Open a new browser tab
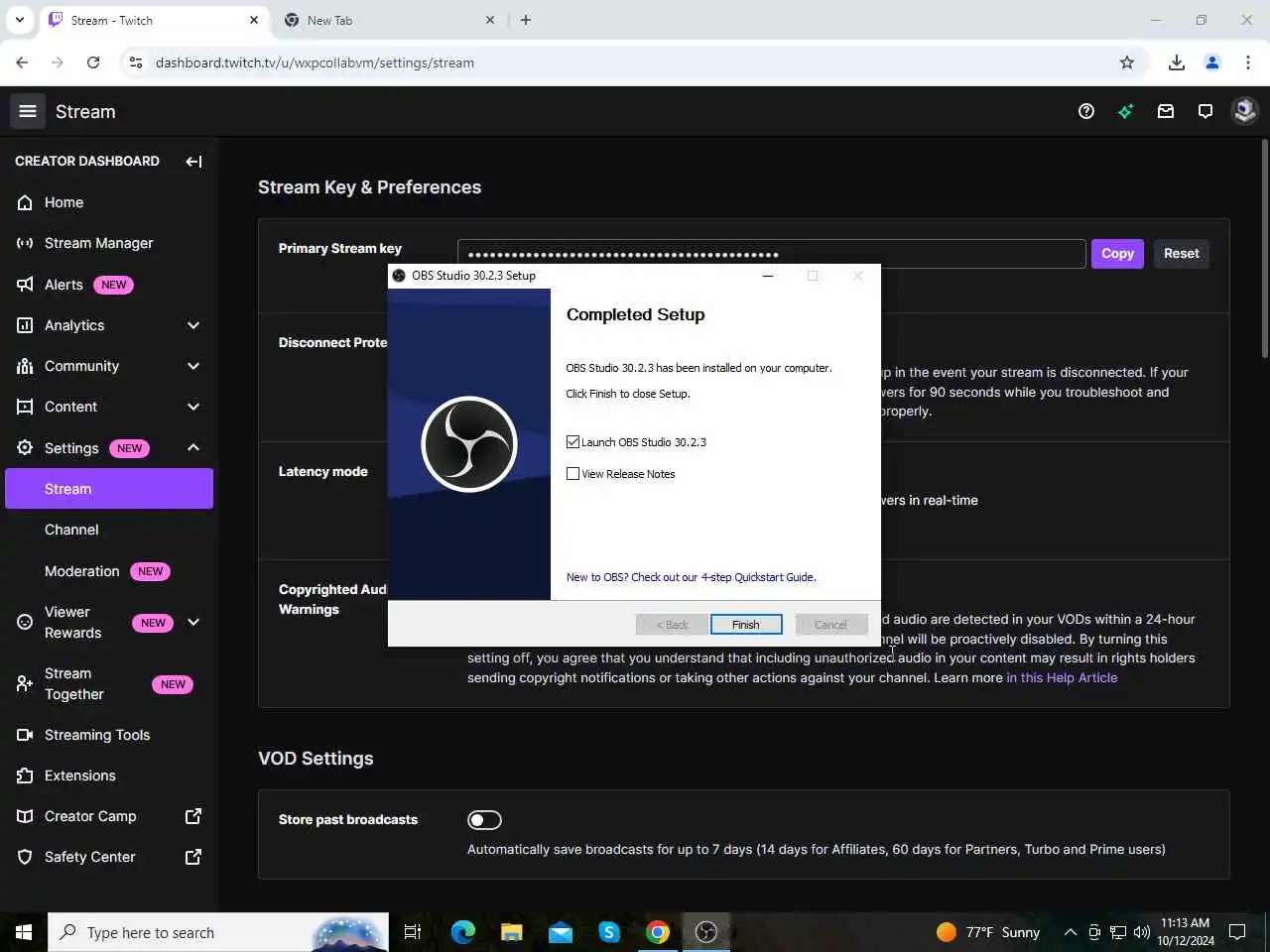Viewport: 1270px width, 952px height. coord(526,20)
